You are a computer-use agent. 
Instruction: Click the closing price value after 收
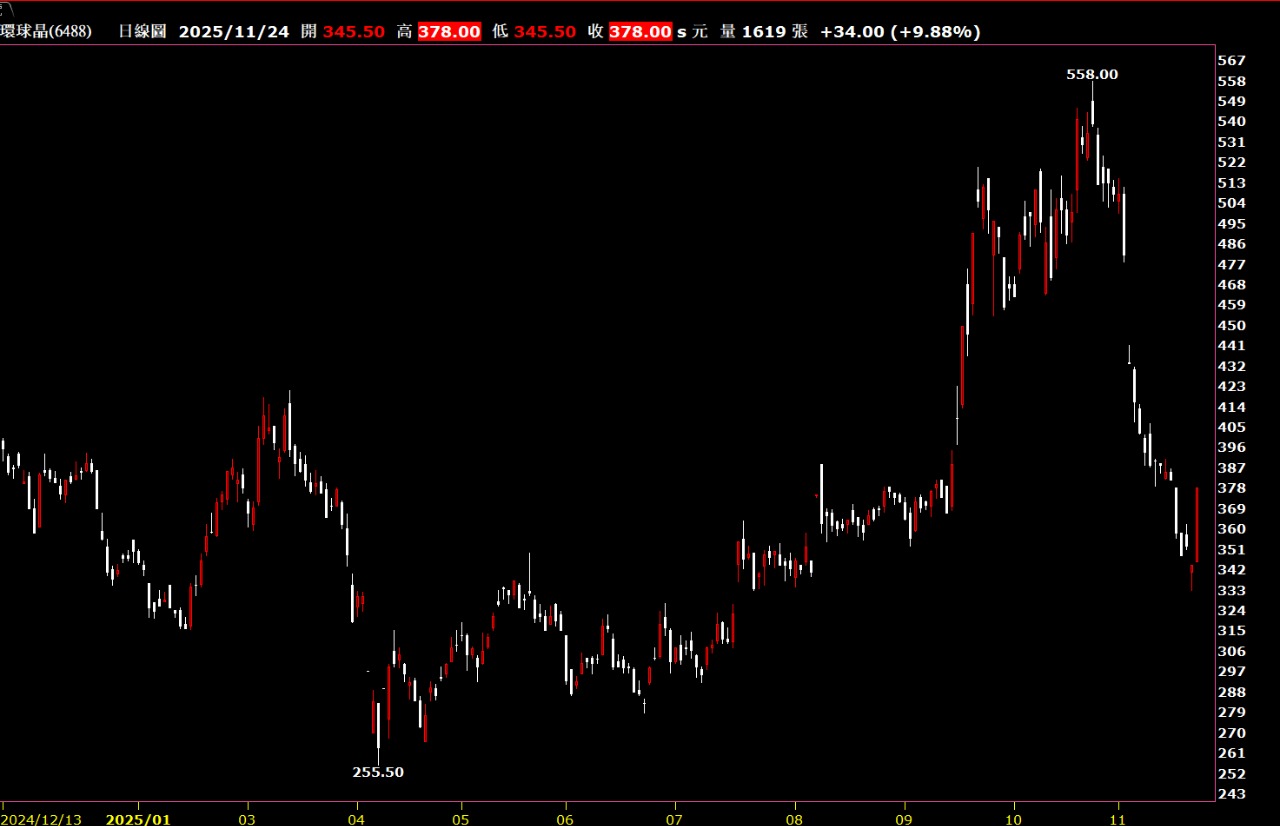(640, 31)
